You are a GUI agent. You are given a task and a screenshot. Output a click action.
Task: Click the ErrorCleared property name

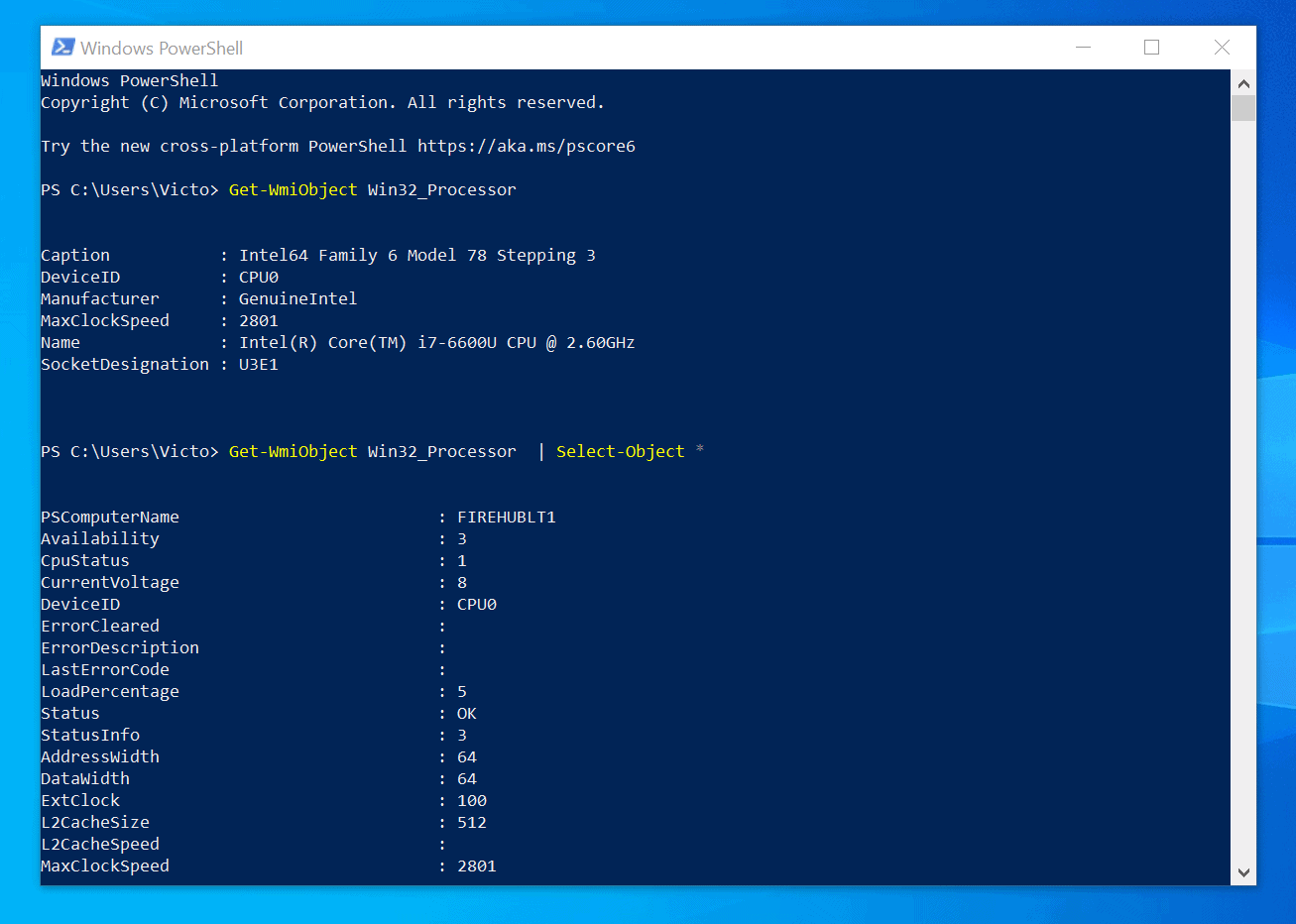(100, 627)
